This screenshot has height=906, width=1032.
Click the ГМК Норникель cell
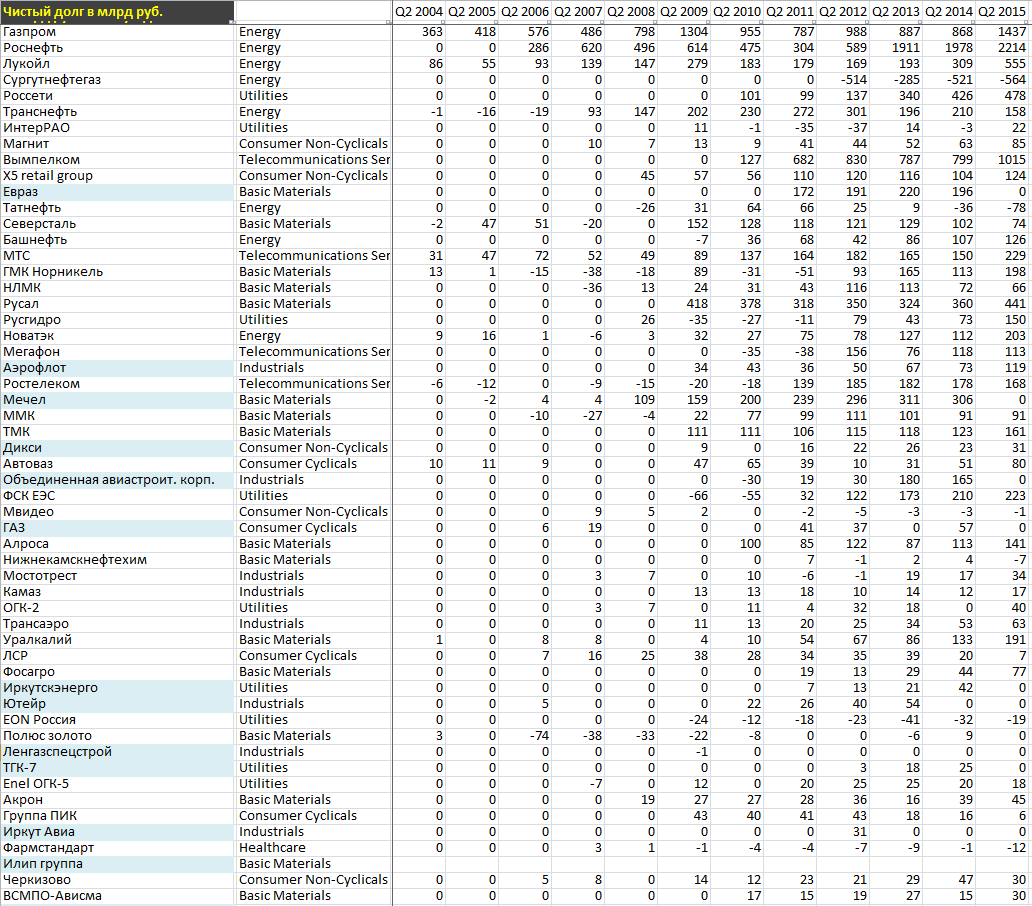click(117, 272)
